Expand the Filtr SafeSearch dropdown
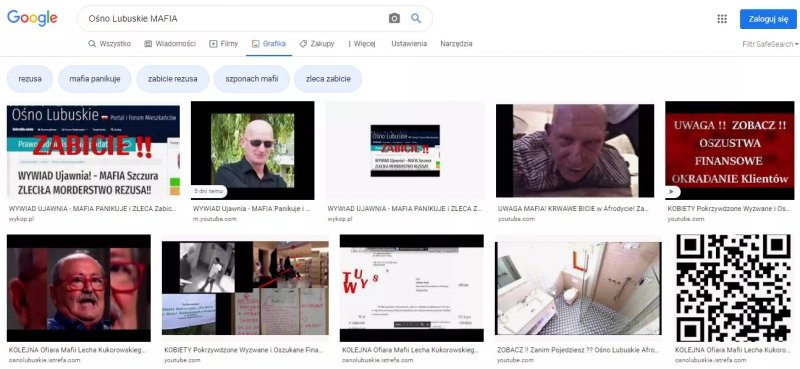 coord(770,44)
